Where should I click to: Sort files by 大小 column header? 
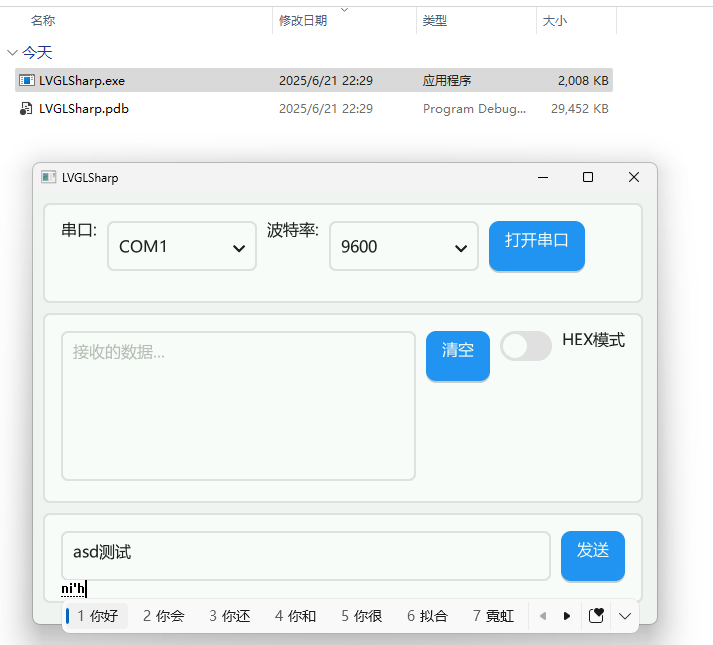[x=554, y=20]
